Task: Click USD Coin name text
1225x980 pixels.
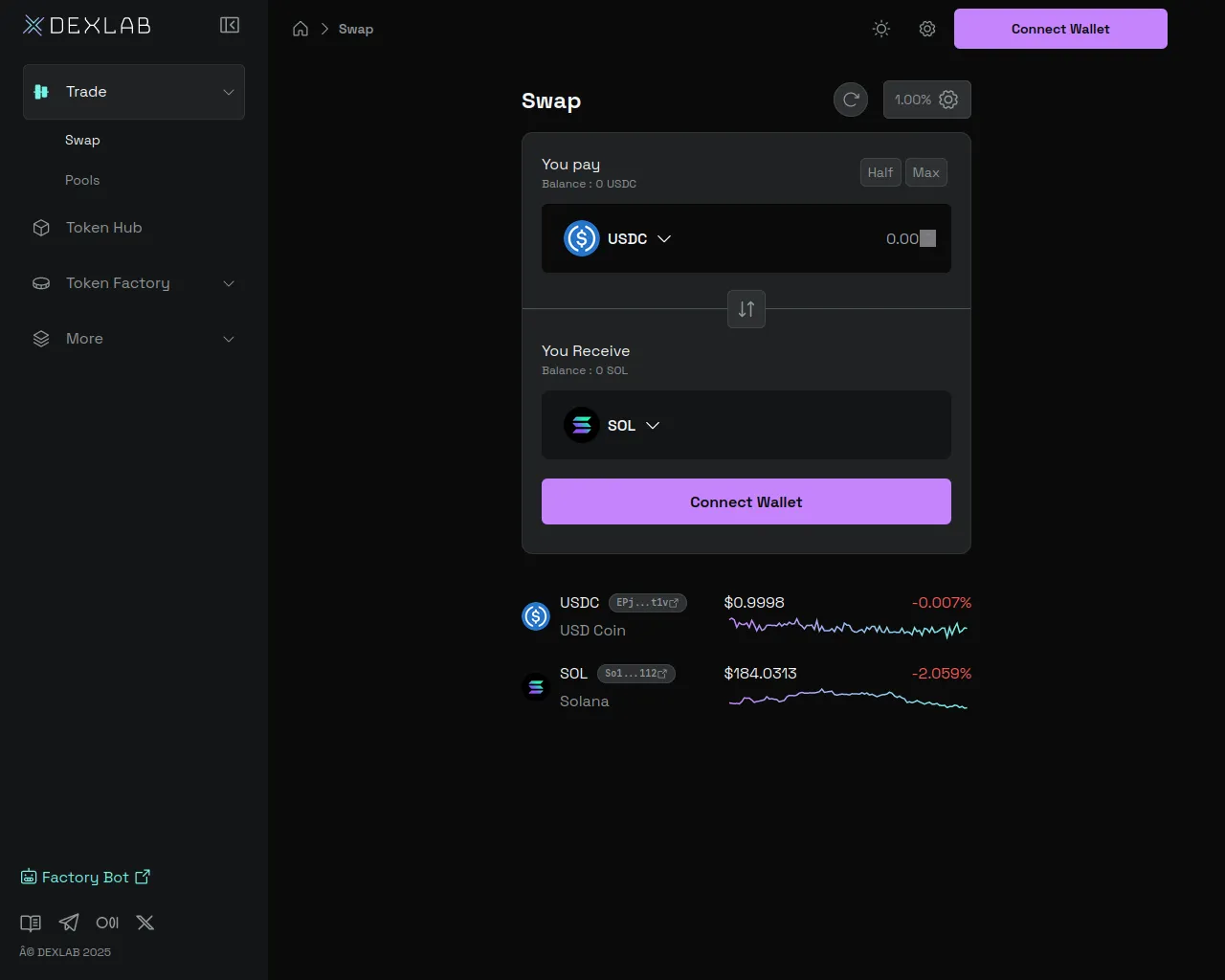Action: point(592,631)
